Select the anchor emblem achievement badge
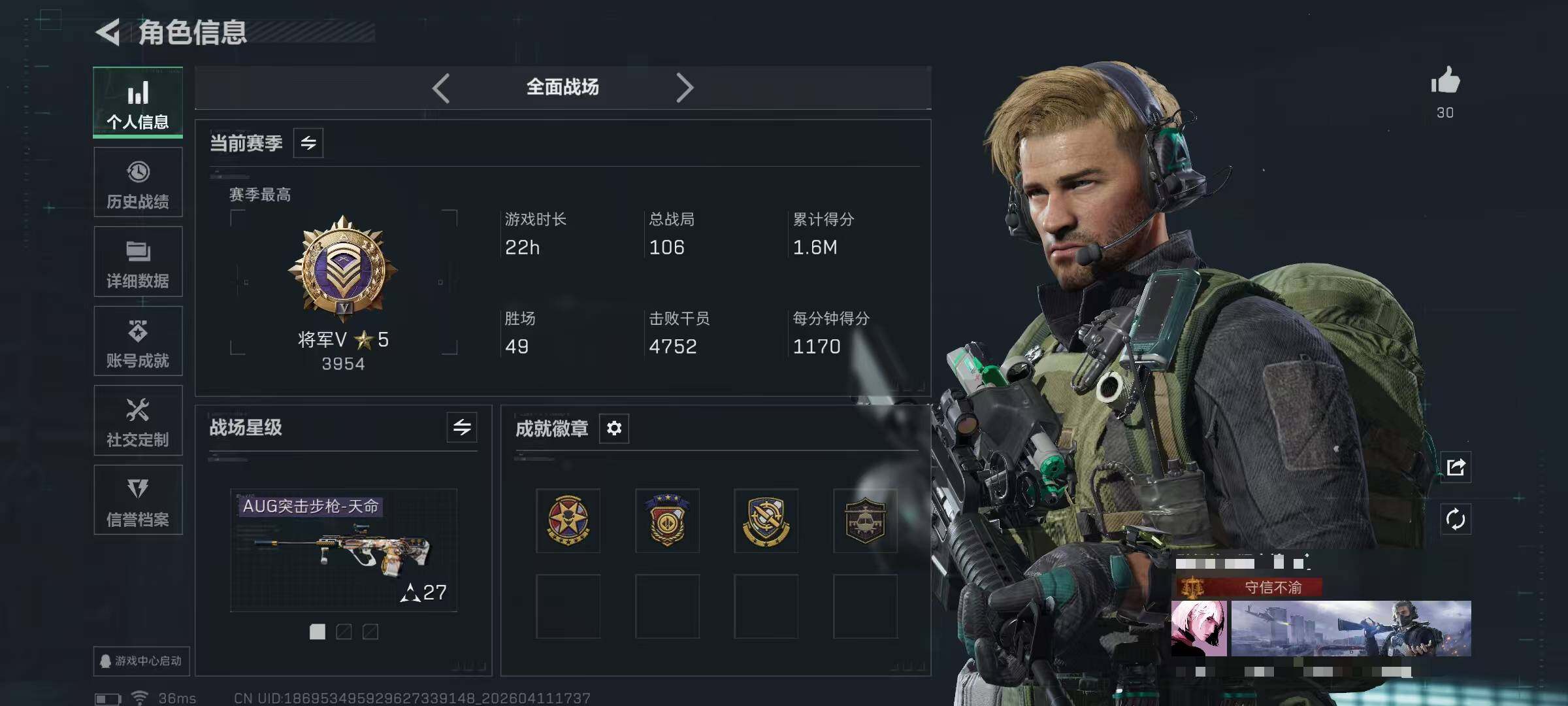Viewport: 1568px width, 706px height. [766, 520]
